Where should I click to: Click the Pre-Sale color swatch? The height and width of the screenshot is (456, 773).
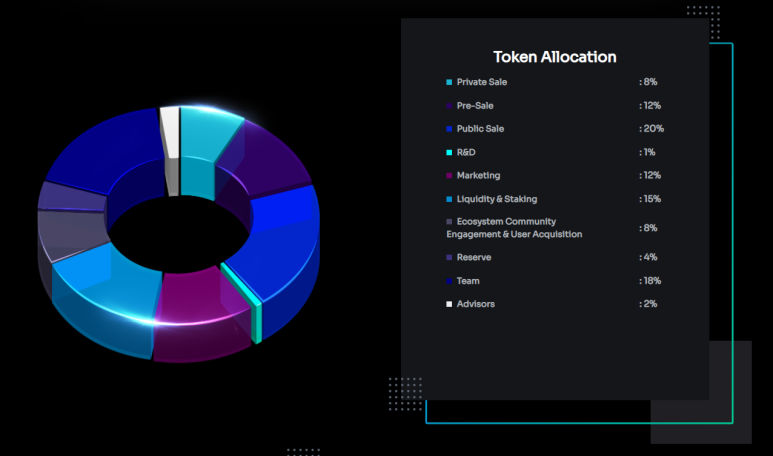coord(449,105)
